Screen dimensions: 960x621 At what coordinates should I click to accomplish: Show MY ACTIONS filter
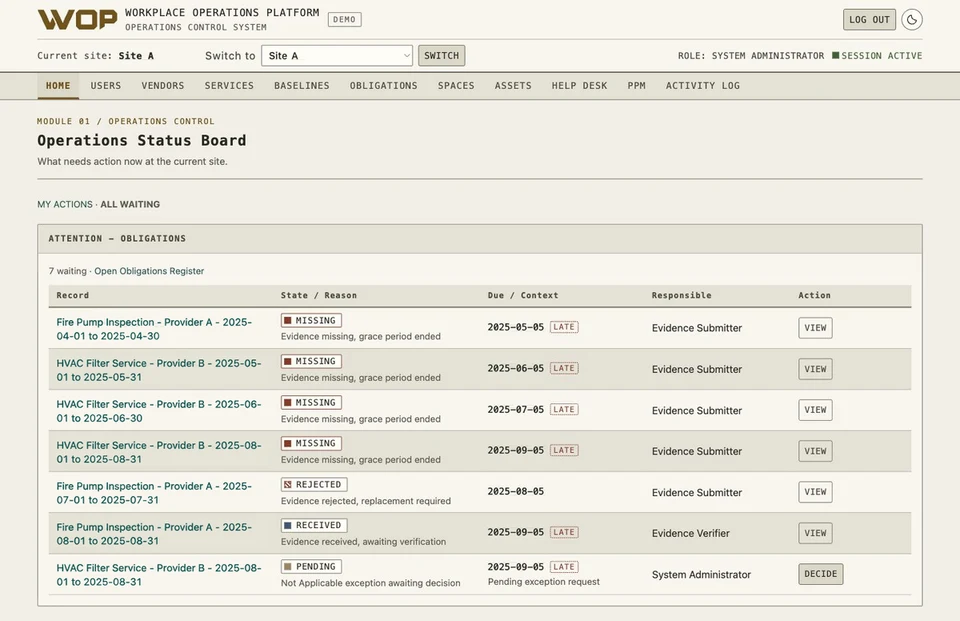tap(65, 205)
